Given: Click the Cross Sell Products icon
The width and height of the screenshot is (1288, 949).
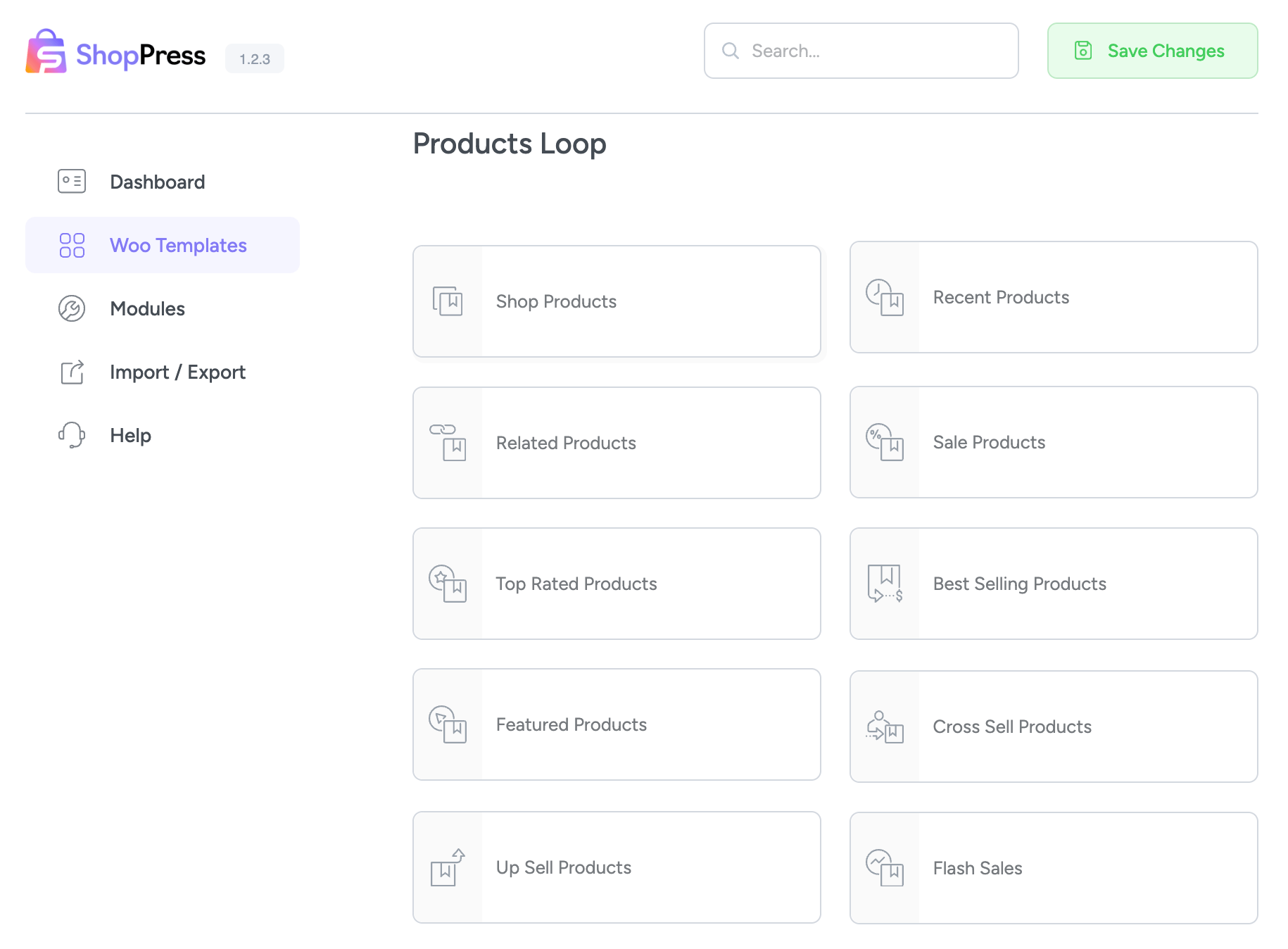Looking at the screenshot, I should tap(885, 727).
